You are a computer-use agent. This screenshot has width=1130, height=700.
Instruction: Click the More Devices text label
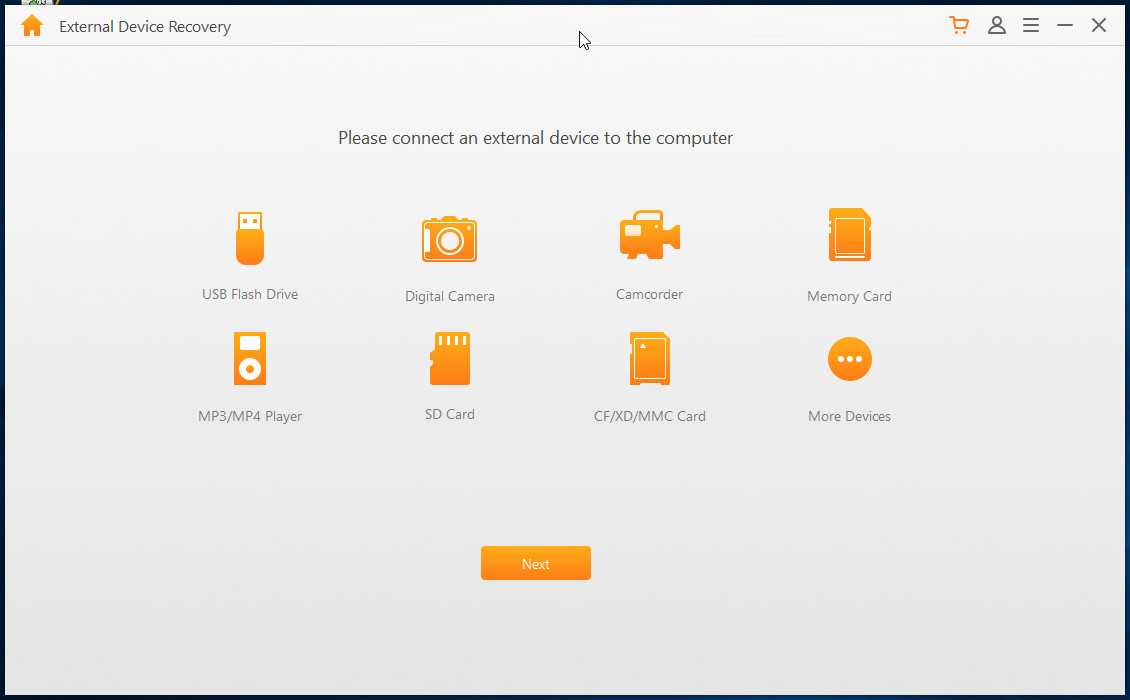849,416
